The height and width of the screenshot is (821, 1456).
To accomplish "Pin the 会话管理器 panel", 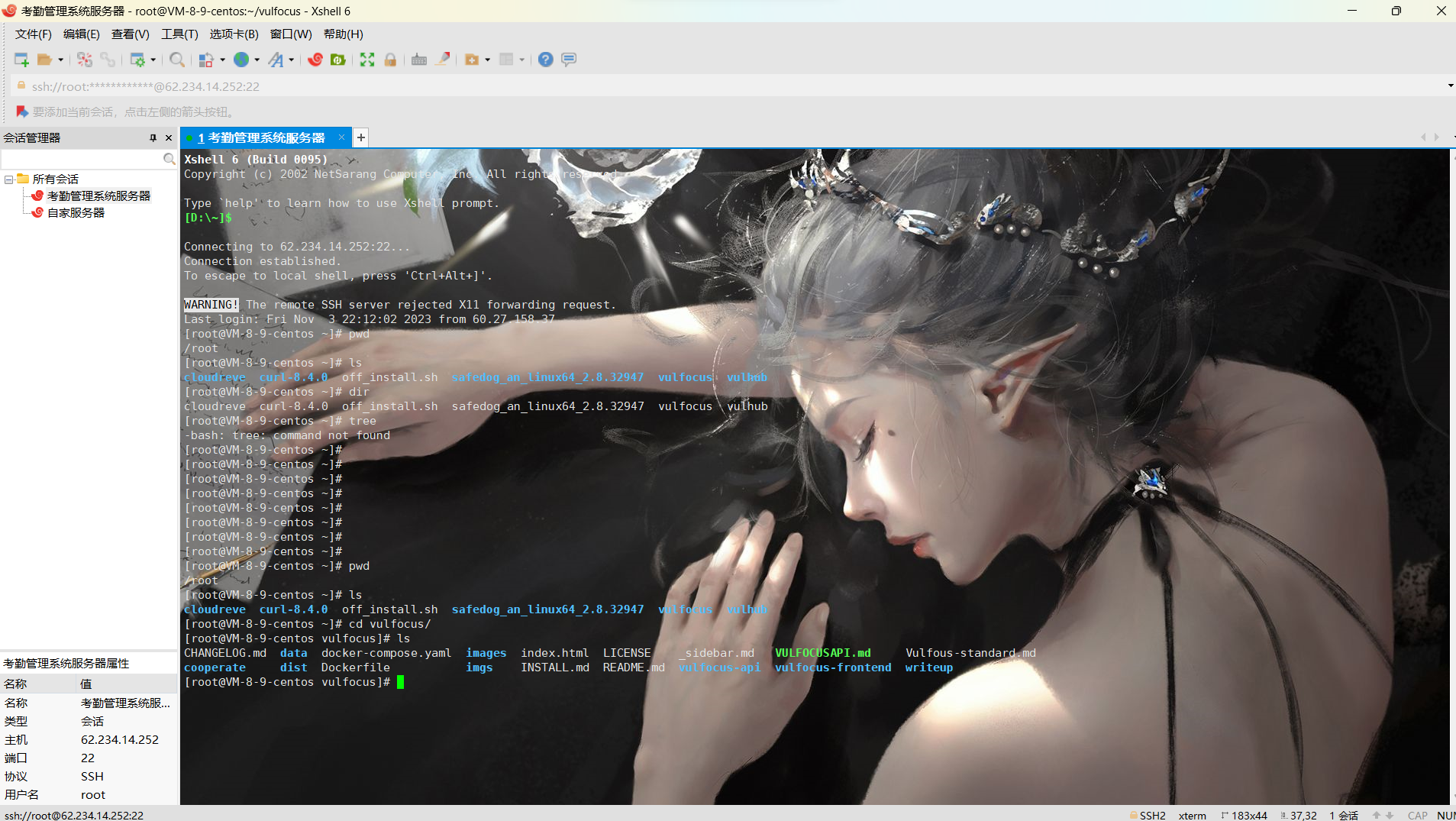I will point(153,137).
